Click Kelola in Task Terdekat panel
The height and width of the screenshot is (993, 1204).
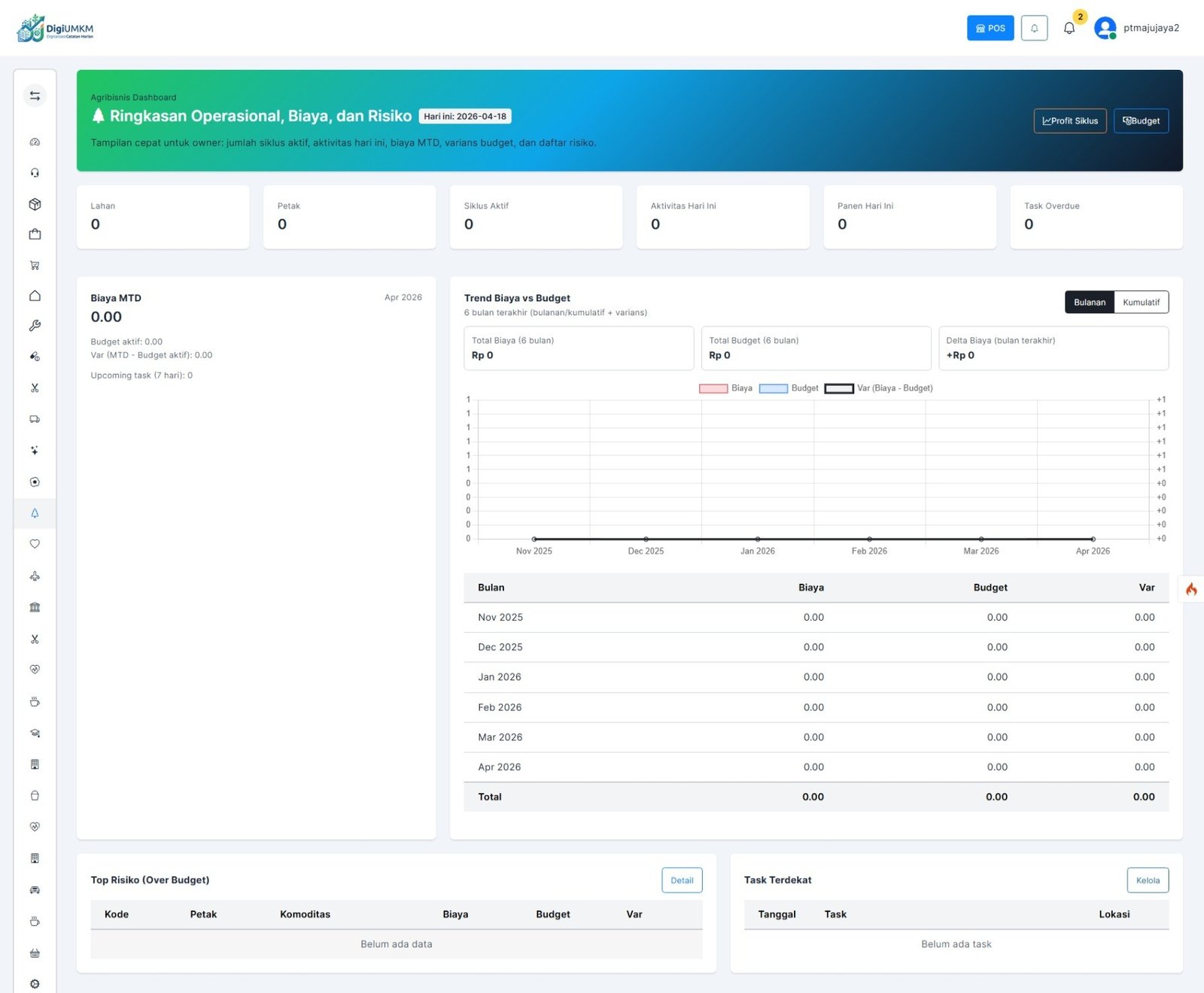pos(1147,880)
